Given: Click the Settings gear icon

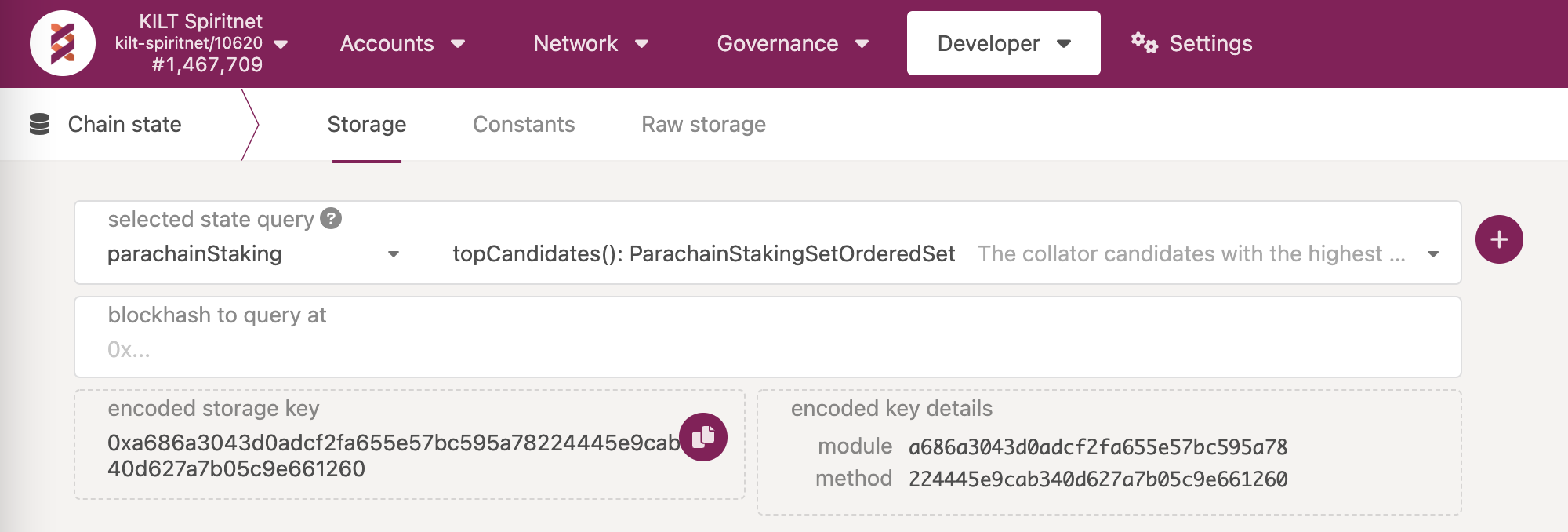Looking at the screenshot, I should tap(1144, 43).
